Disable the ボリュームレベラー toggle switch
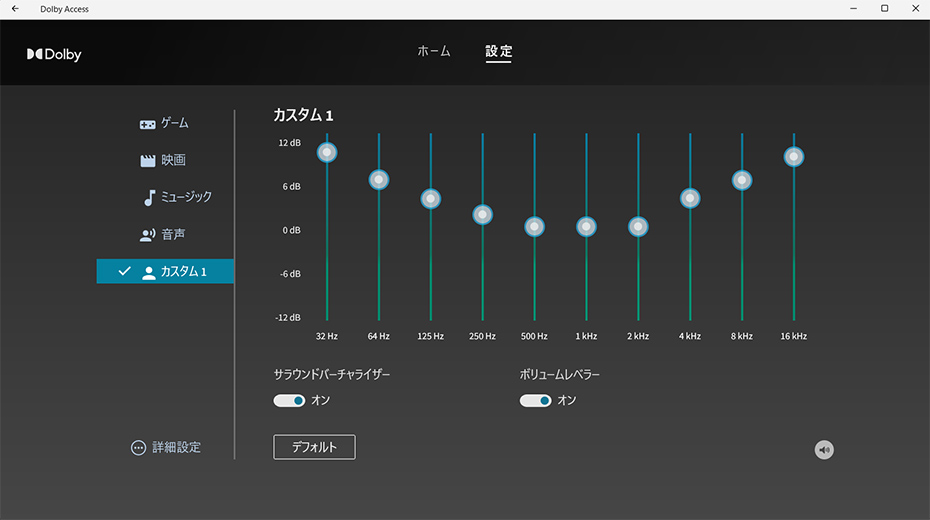This screenshot has width=930, height=520. [535, 401]
